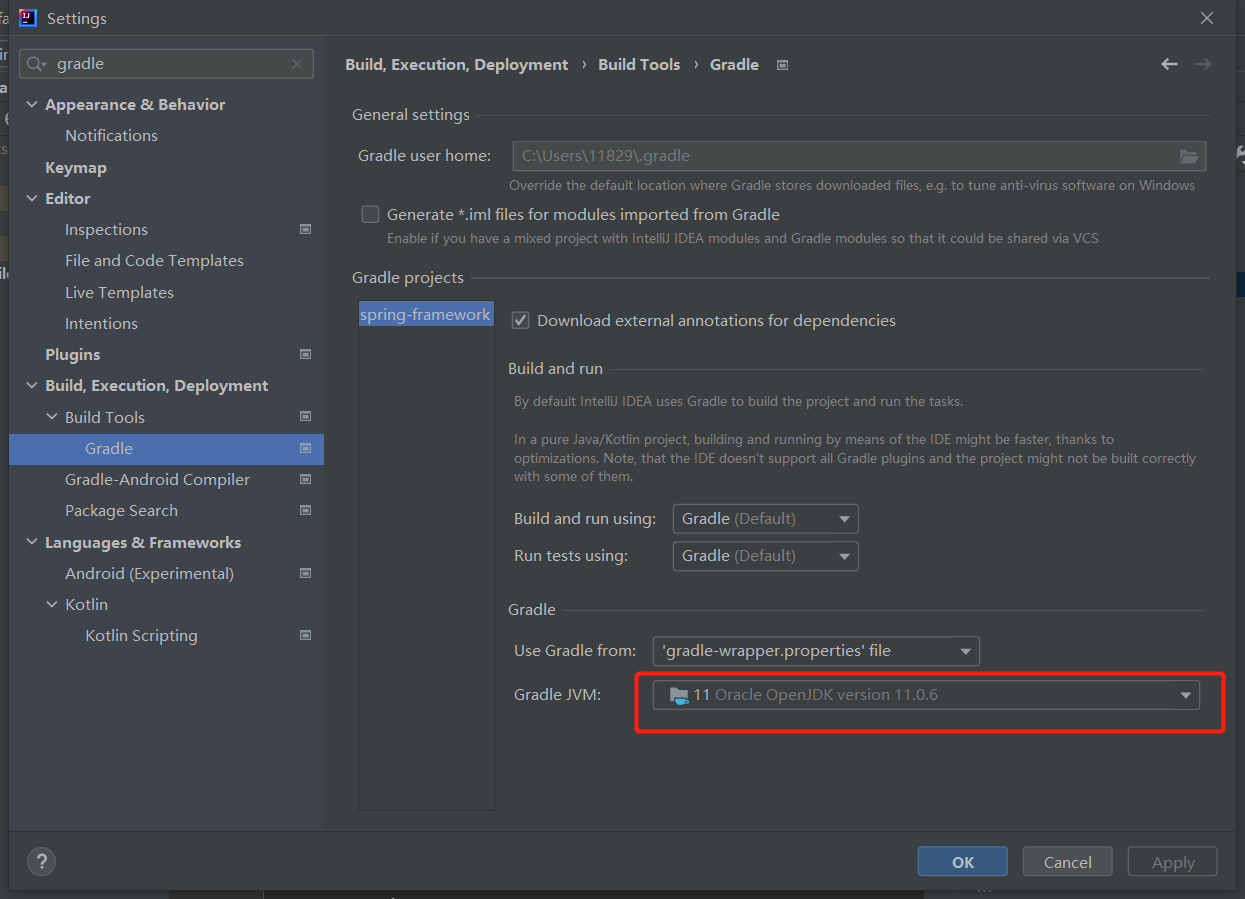Click the project-level icon beside Kotlin Scripting
Image resolution: width=1245 pixels, height=899 pixels.
(305, 635)
